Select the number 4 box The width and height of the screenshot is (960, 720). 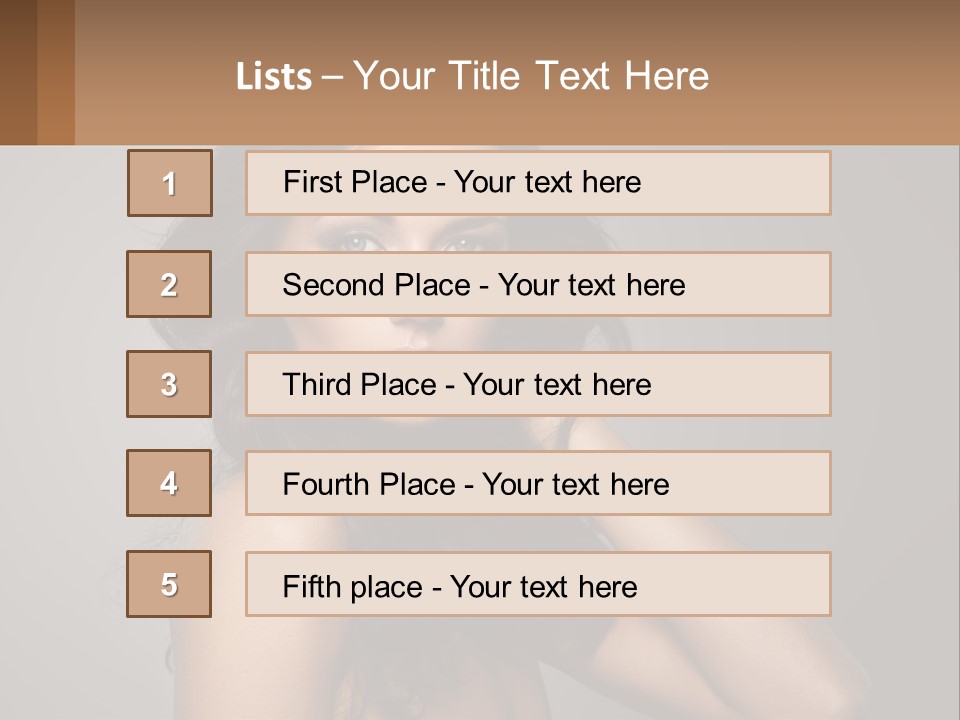169,483
